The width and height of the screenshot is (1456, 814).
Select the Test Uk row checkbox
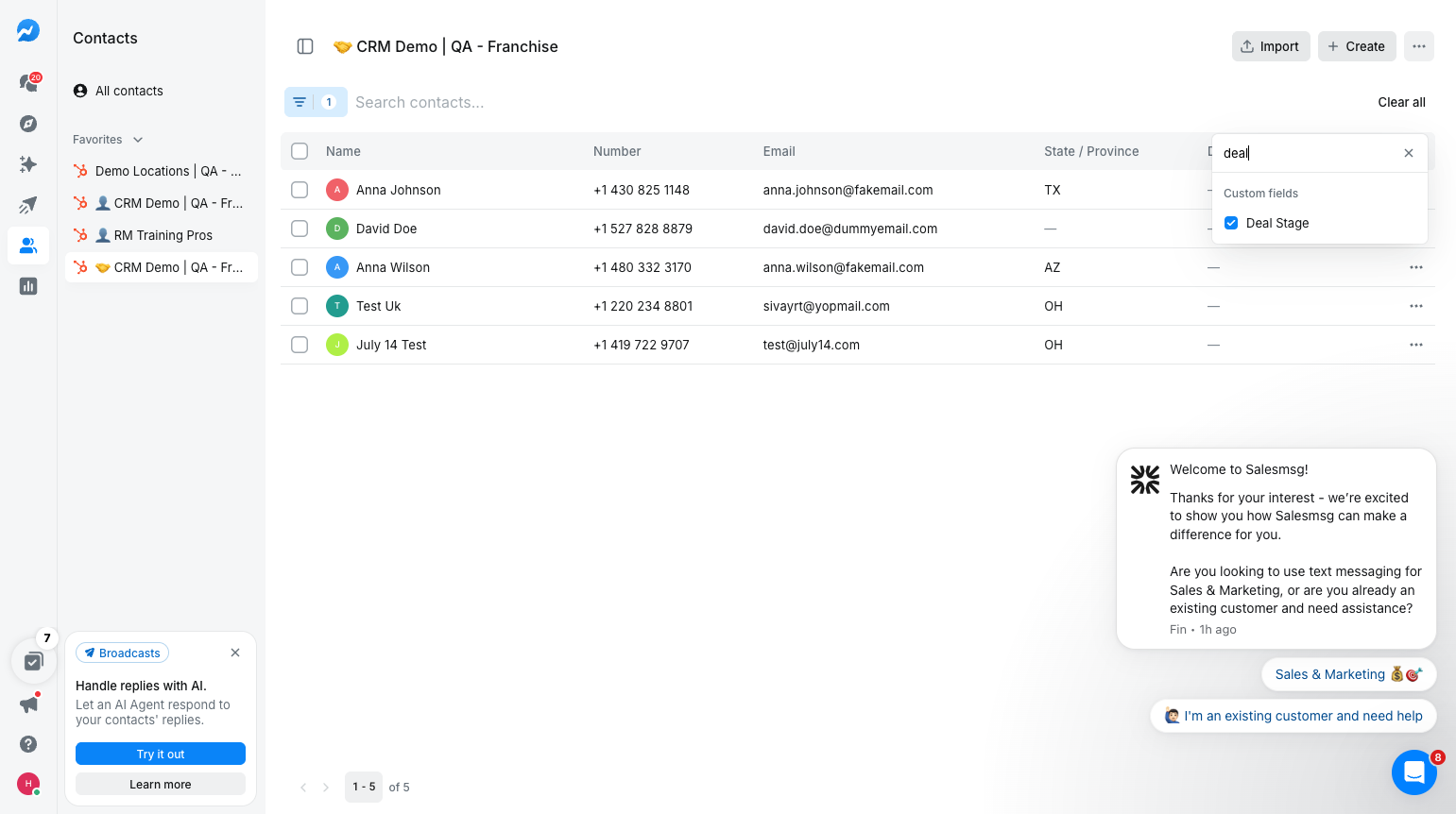point(300,306)
